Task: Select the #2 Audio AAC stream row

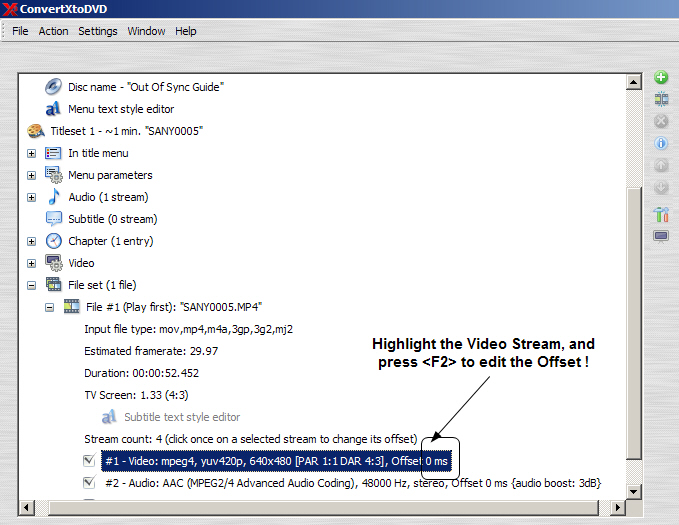Action: coord(353,483)
